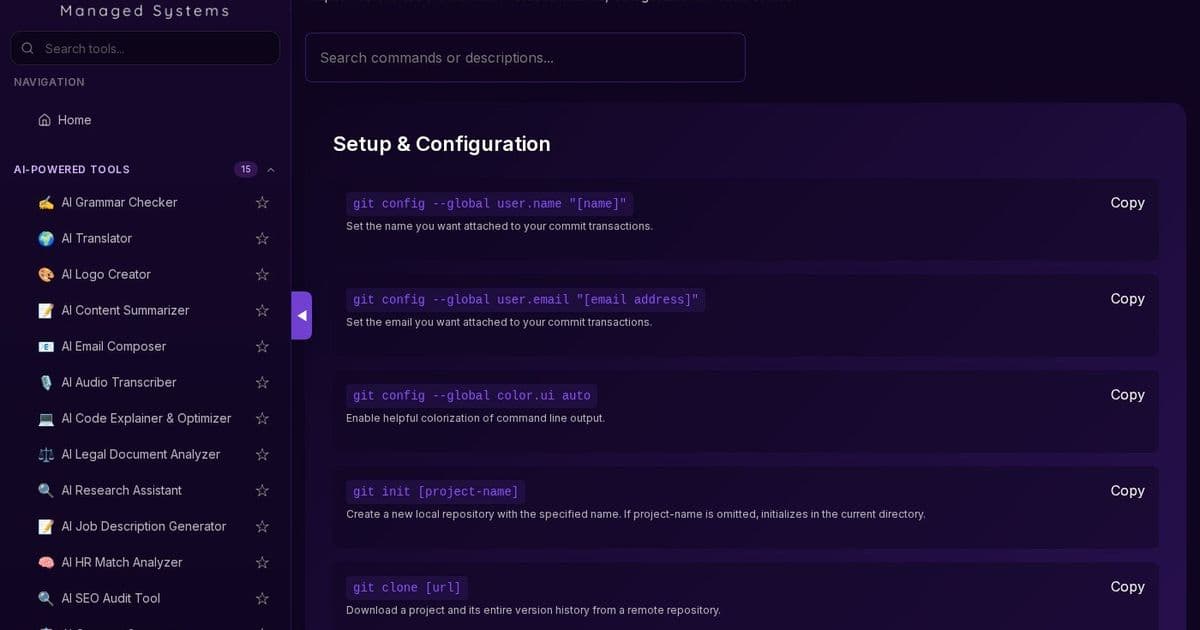The width and height of the screenshot is (1200, 630).
Task: Click the sidebar collapse arrow
Action: coord(301,315)
